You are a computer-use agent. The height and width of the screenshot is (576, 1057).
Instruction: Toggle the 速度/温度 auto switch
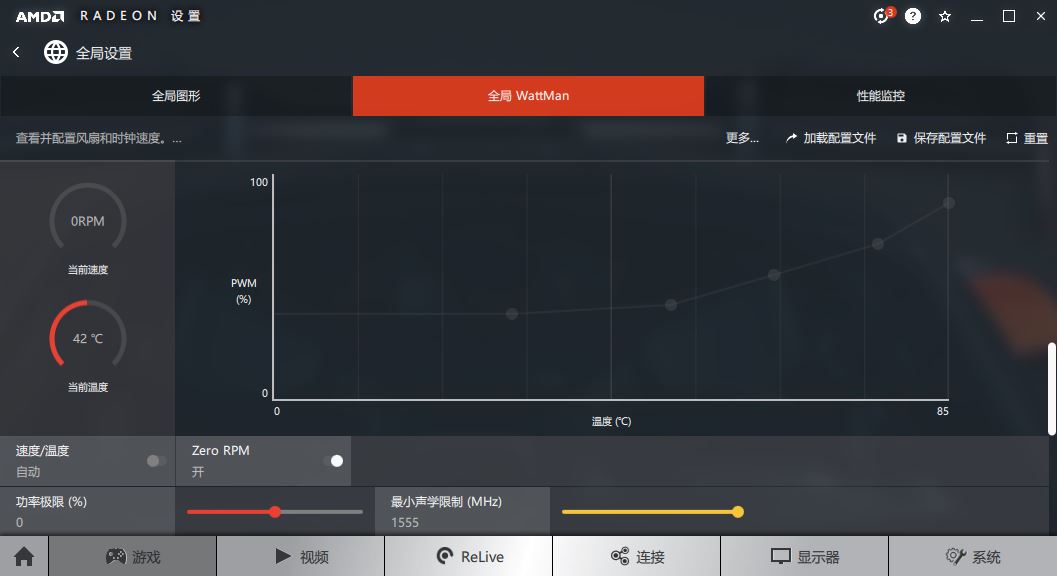(x=156, y=461)
